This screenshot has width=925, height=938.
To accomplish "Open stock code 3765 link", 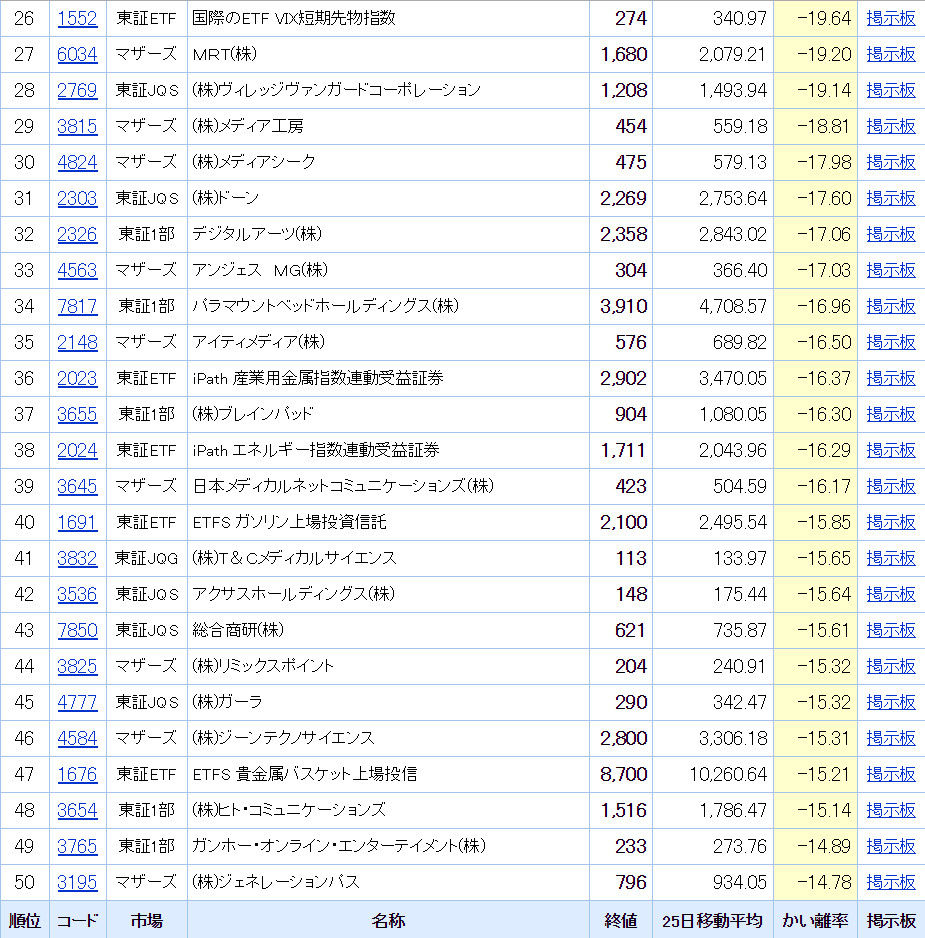I will tap(77, 846).
